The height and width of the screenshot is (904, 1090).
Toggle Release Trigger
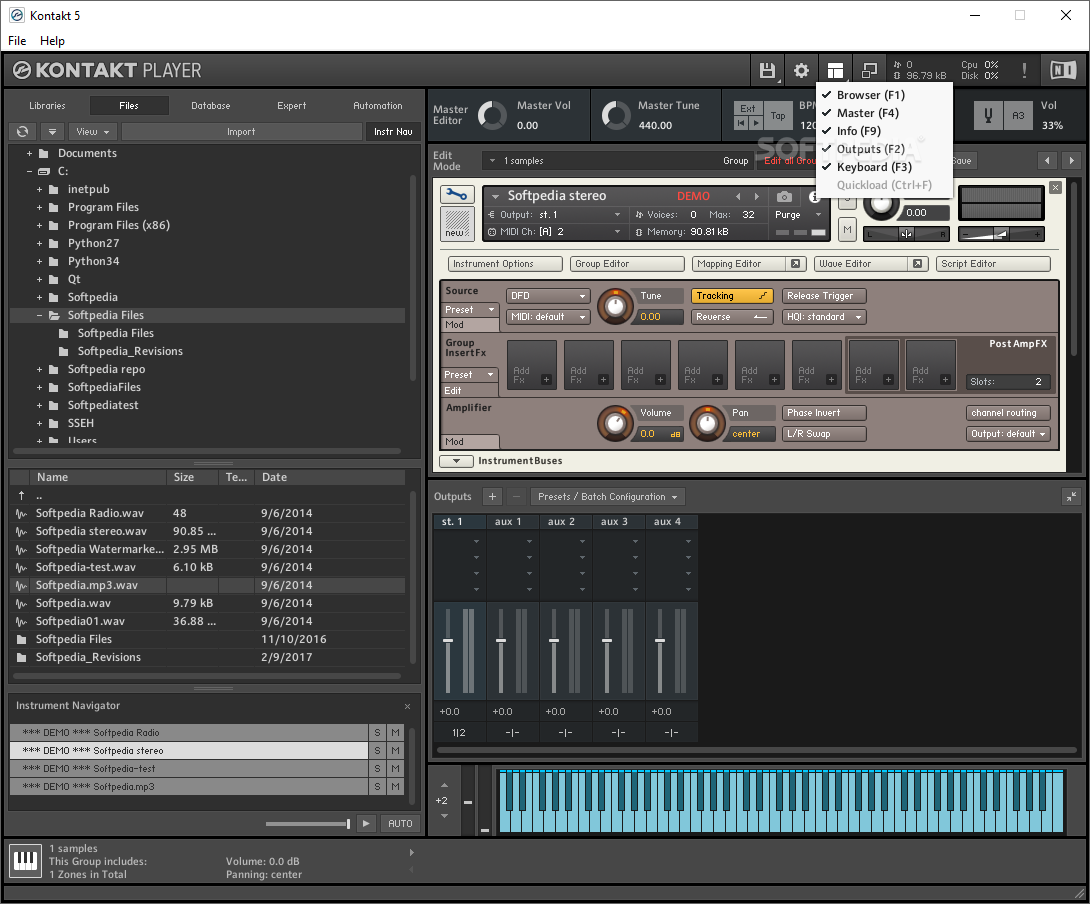click(824, 296)
